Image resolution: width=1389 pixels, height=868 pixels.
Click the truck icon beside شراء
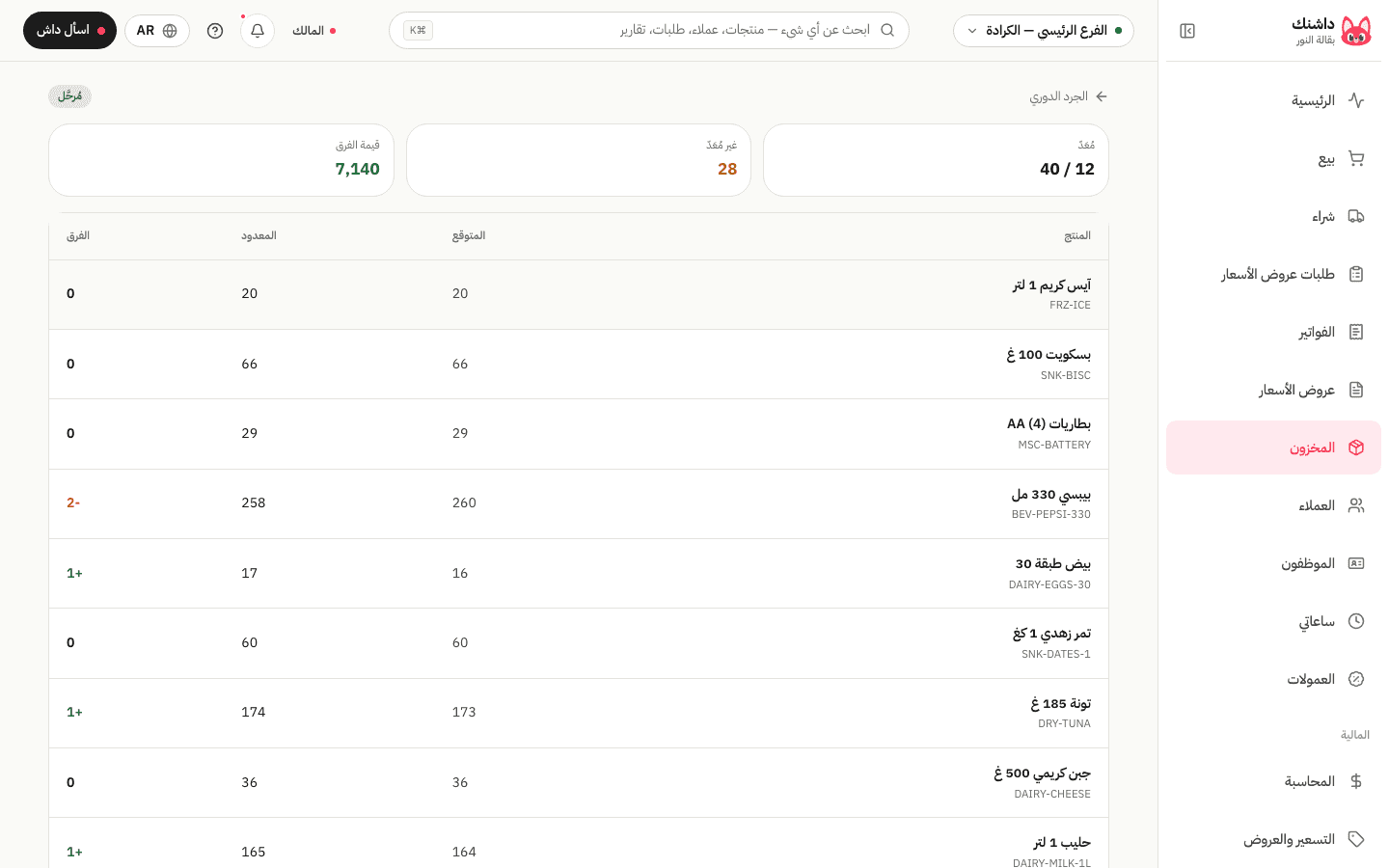pyautogui.click(x=1356, y=216)
